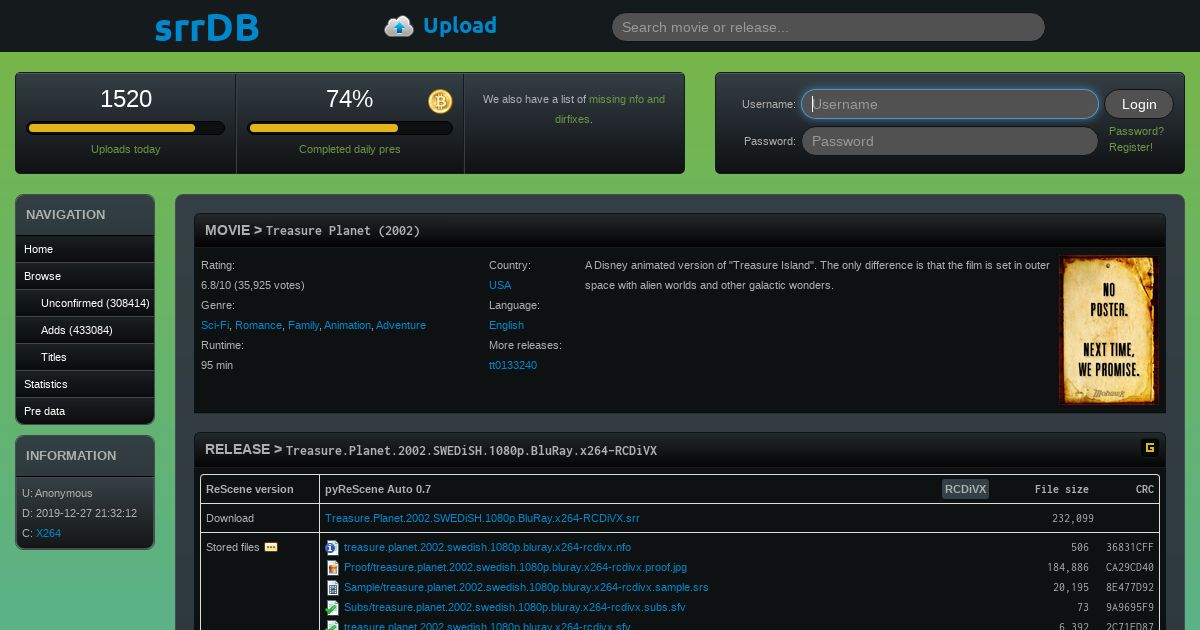Open the USA country link
1200x630 pixels.
pos(500,285)
